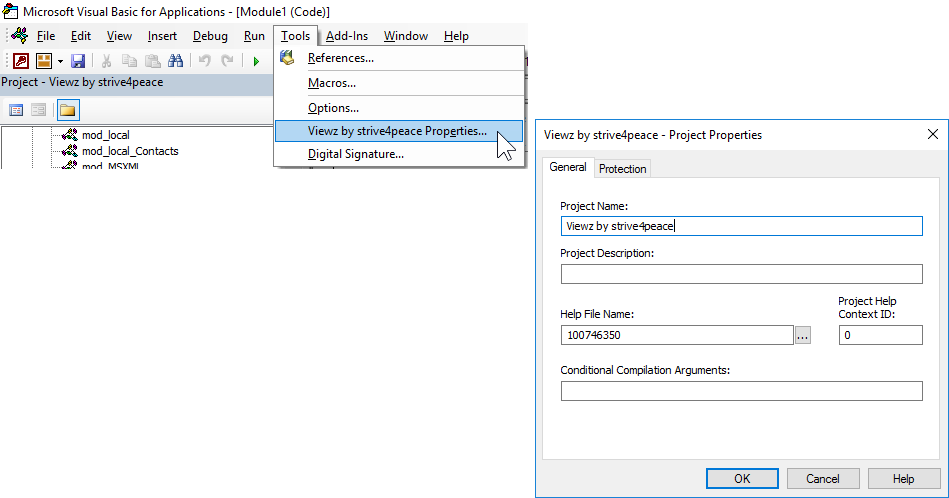Click the Paste toolbar icon
The image size is (949, 498).
[x=153, y=61]
